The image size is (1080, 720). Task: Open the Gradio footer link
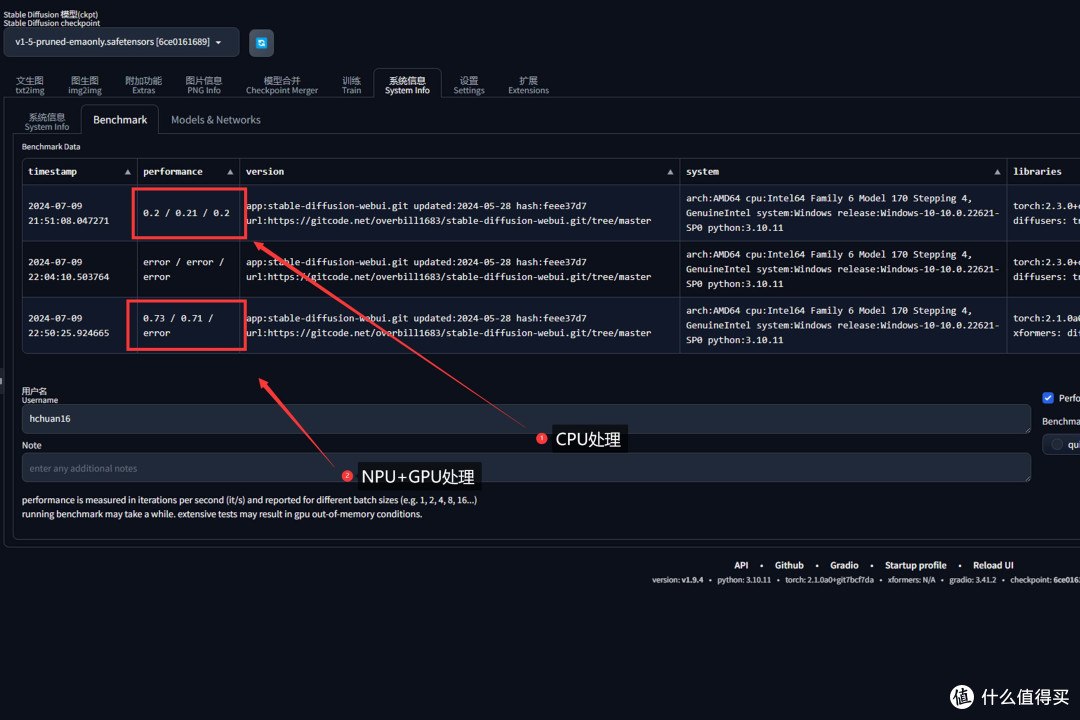844,566
